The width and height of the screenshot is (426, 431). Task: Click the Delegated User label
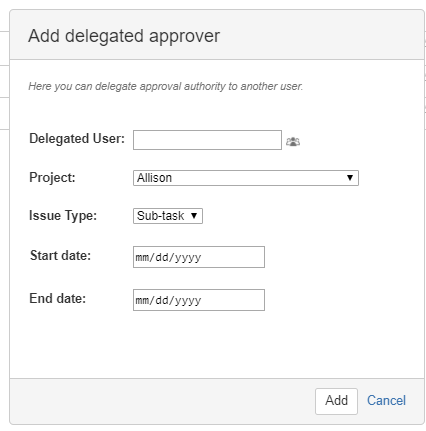click(x=77, y=139)
